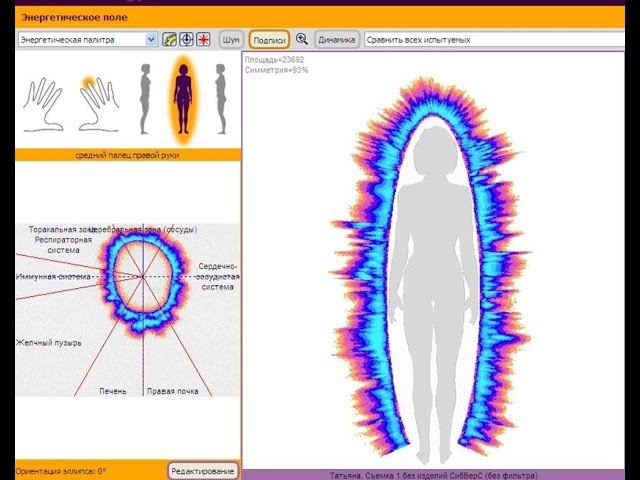
Task: Select the left side-profile silhouette view
Action: (x=144, y=99)
